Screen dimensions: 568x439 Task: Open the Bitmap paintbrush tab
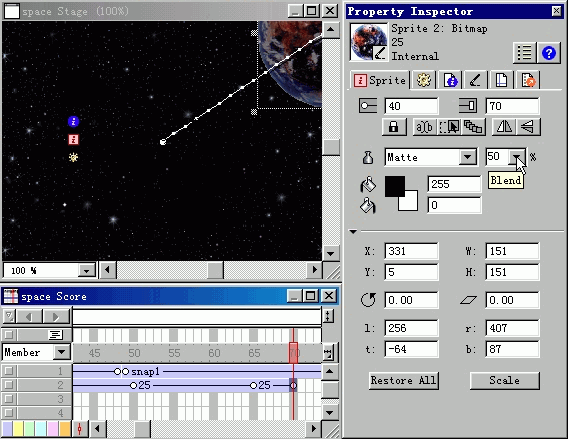click(x=475, y=80)
